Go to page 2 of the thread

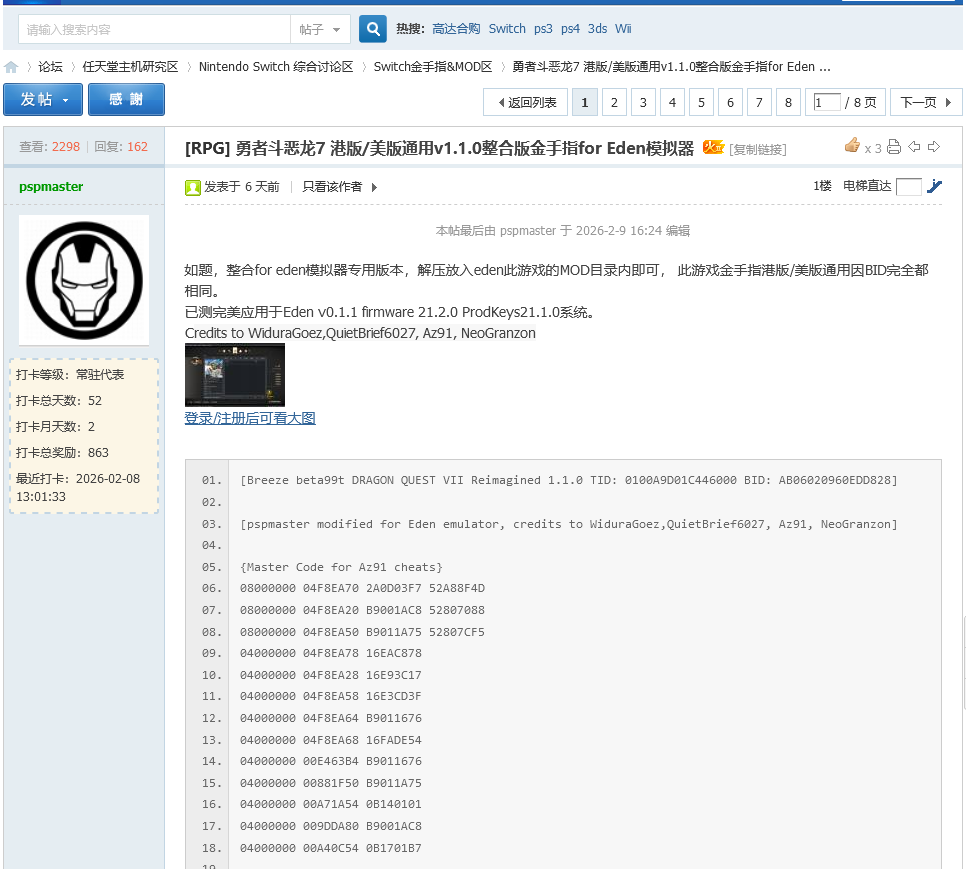[614, 102]
